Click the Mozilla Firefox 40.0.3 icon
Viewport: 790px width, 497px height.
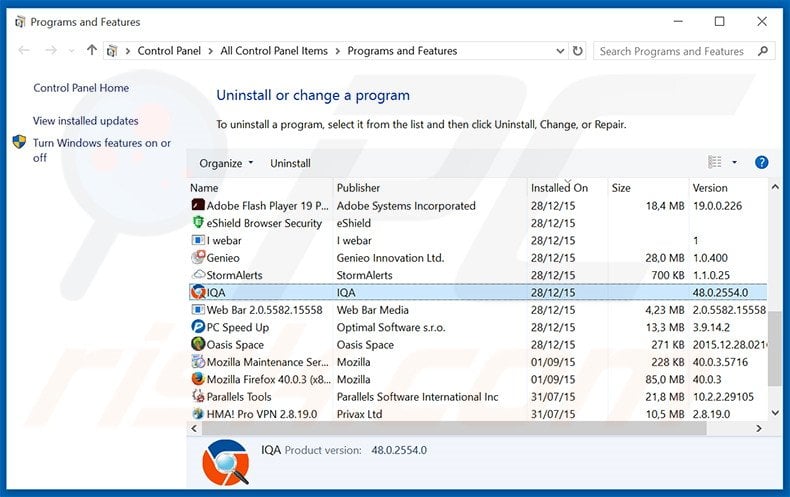[198, 379]
